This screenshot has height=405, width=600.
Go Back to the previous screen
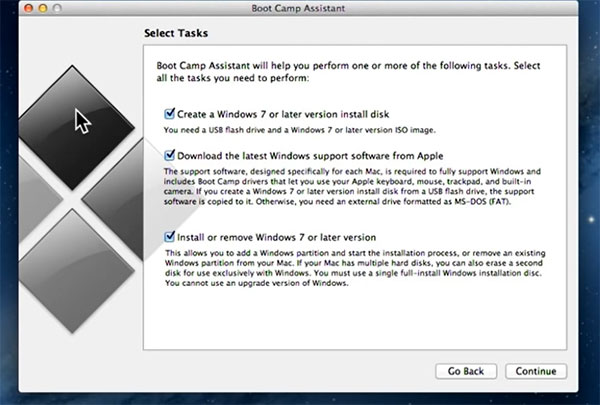click(466, 371)
